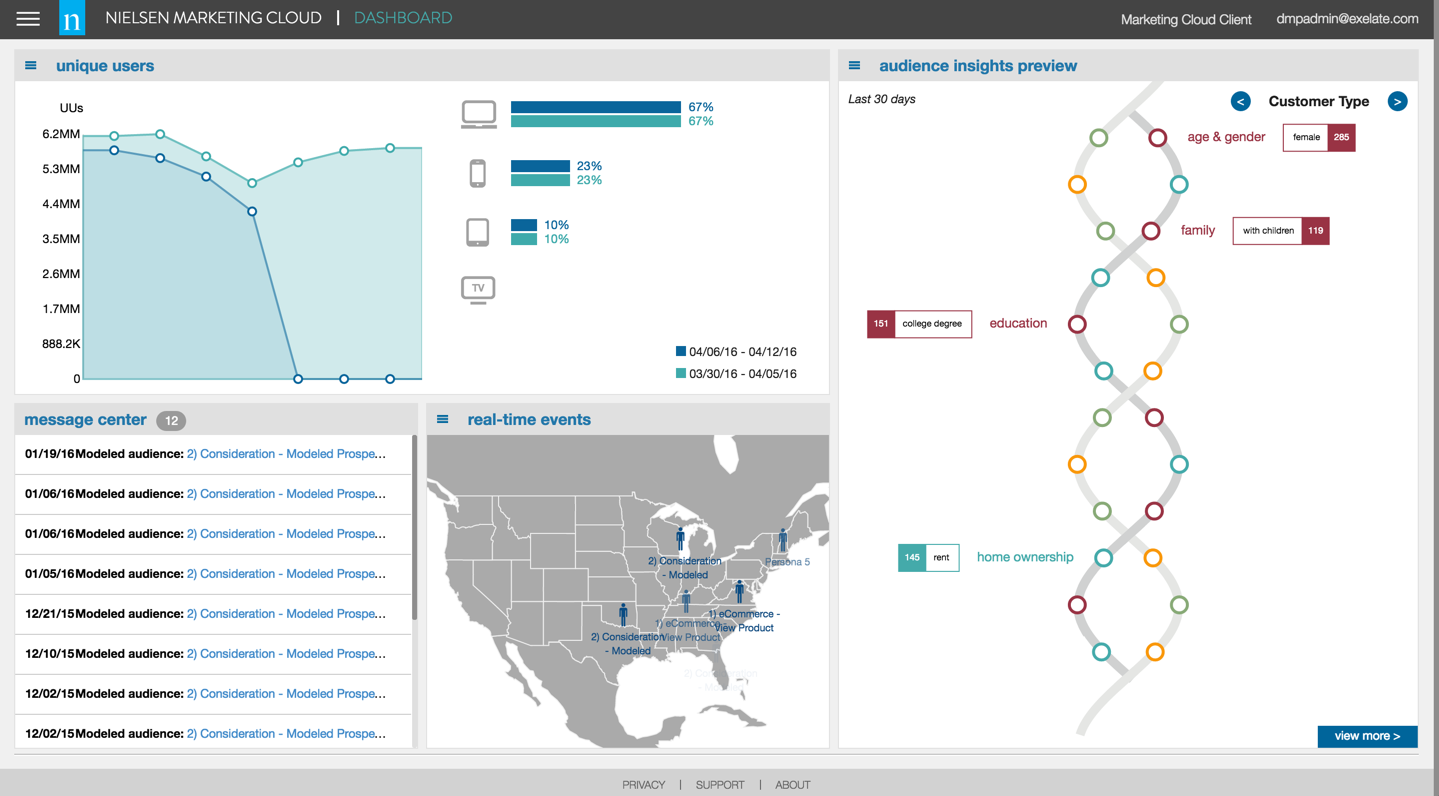Select the with children 119 tag
Viewport: 1439px width, 796px height.
pos(1281,231)
